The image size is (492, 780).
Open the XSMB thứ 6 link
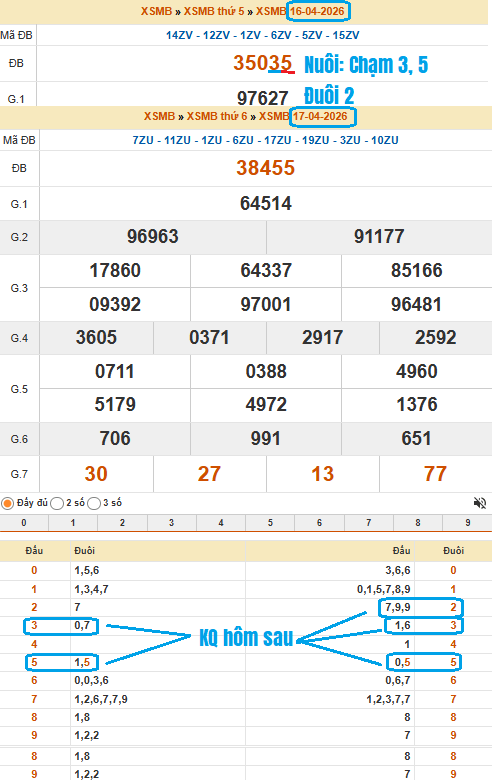coord(217,116)
